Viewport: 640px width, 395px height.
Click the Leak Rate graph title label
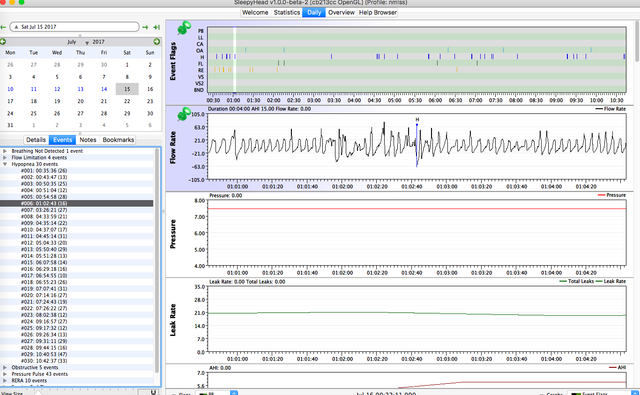pos(173,320)
